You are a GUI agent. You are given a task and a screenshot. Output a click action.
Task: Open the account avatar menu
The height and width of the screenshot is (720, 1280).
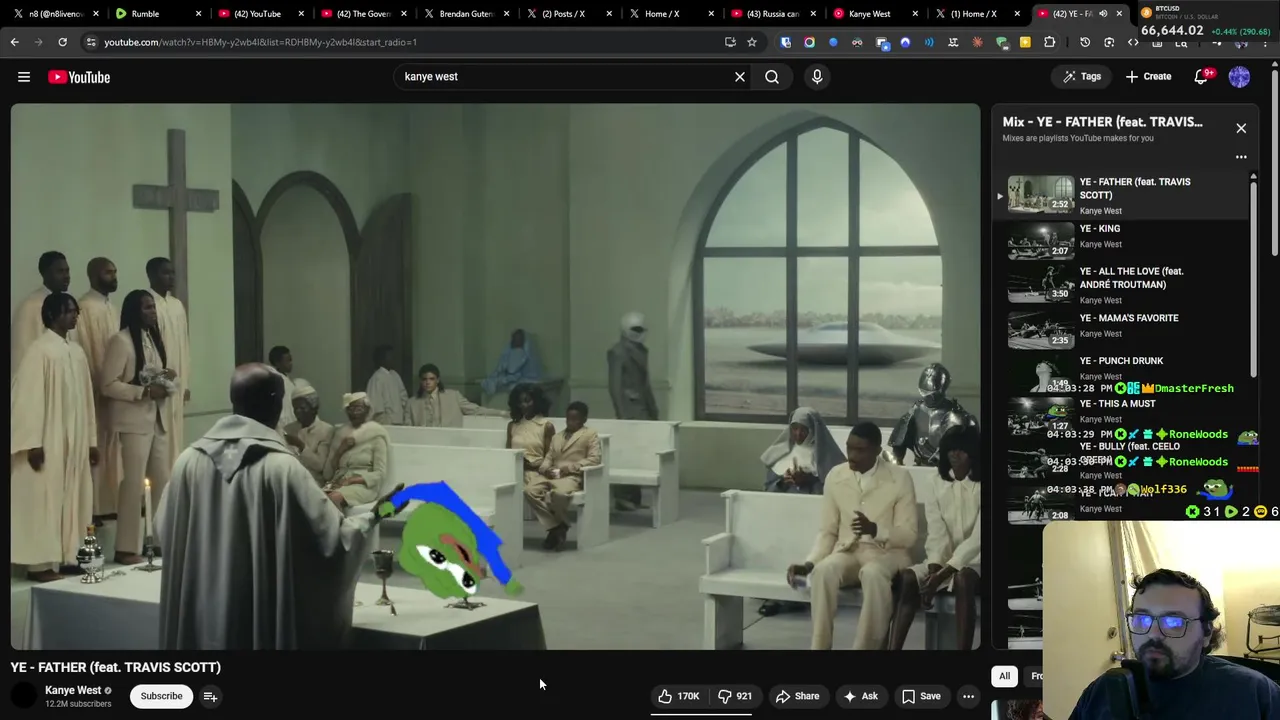coord(1239,77)
